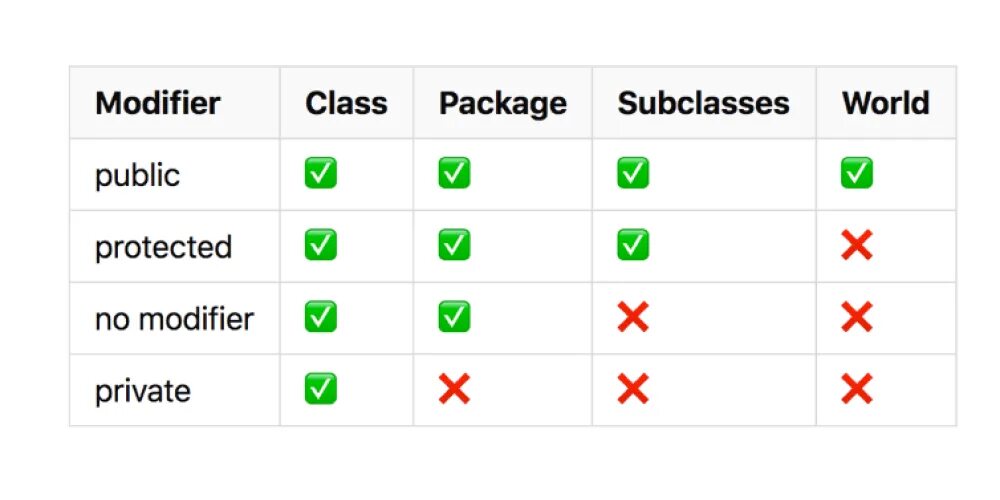Click the red X for no modifier Subclasses

tap(633, 318)
